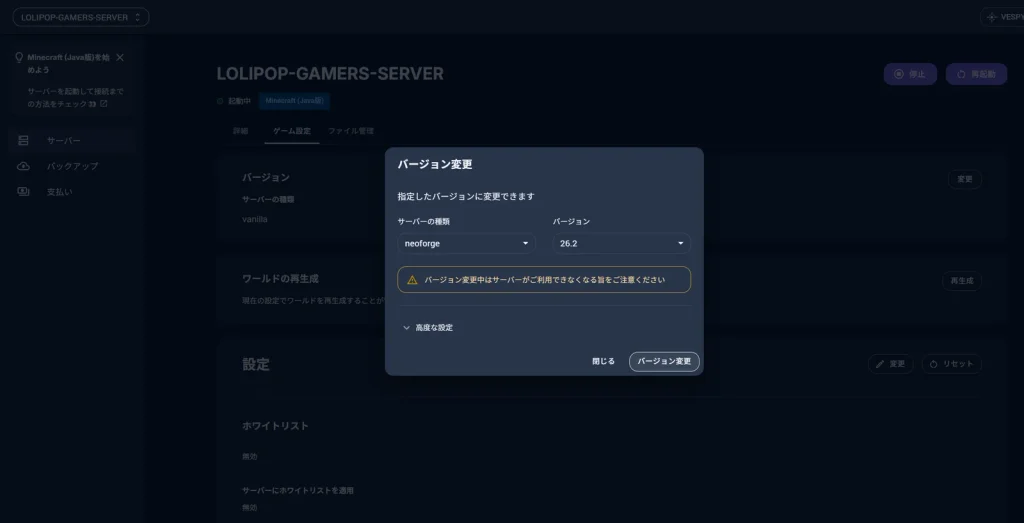Viewport: 1024px width, 523px height.
Task: Click the vanilla server type text
Action: coord(255,219)
